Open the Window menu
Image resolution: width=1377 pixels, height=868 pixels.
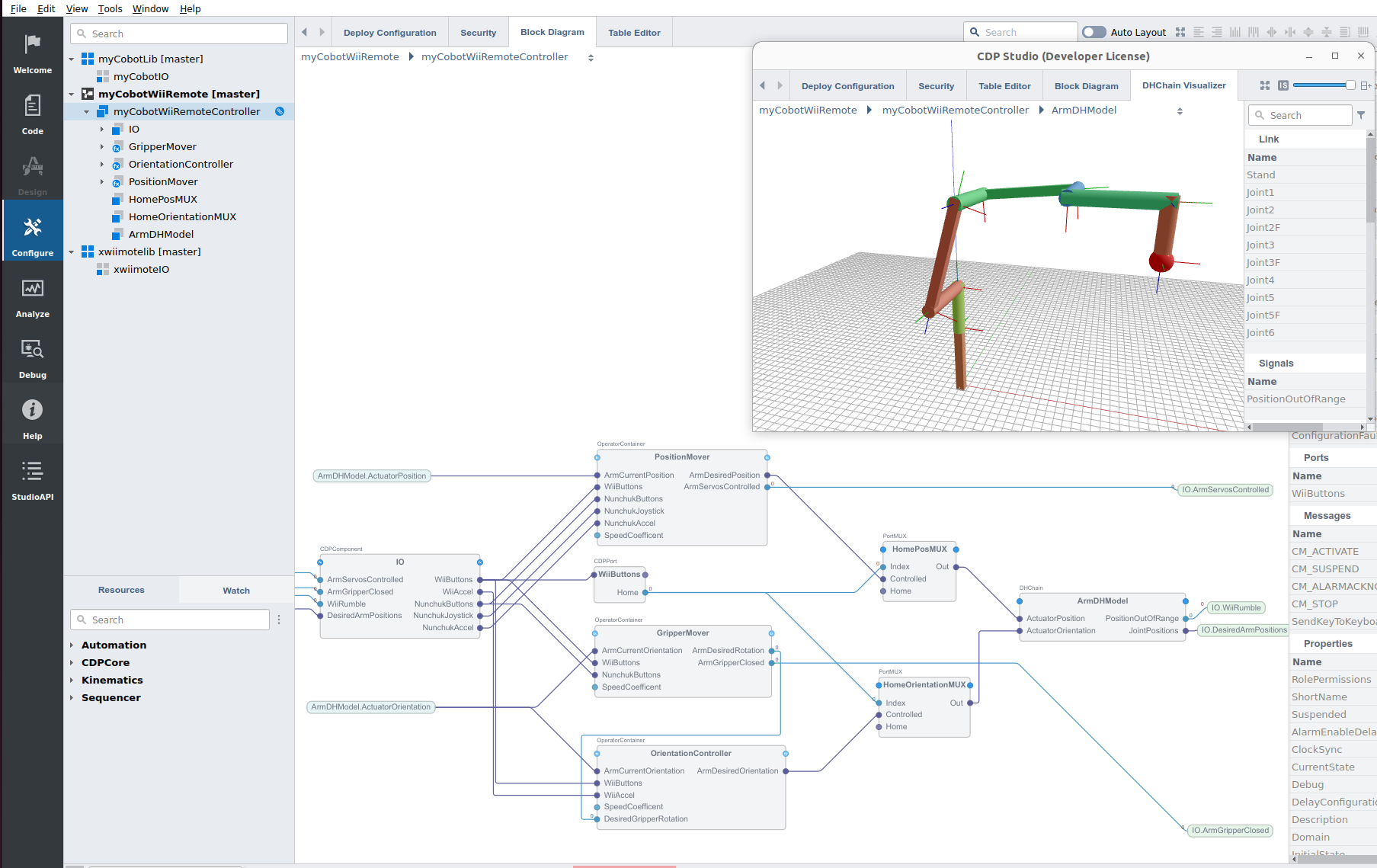pos(150,8)
